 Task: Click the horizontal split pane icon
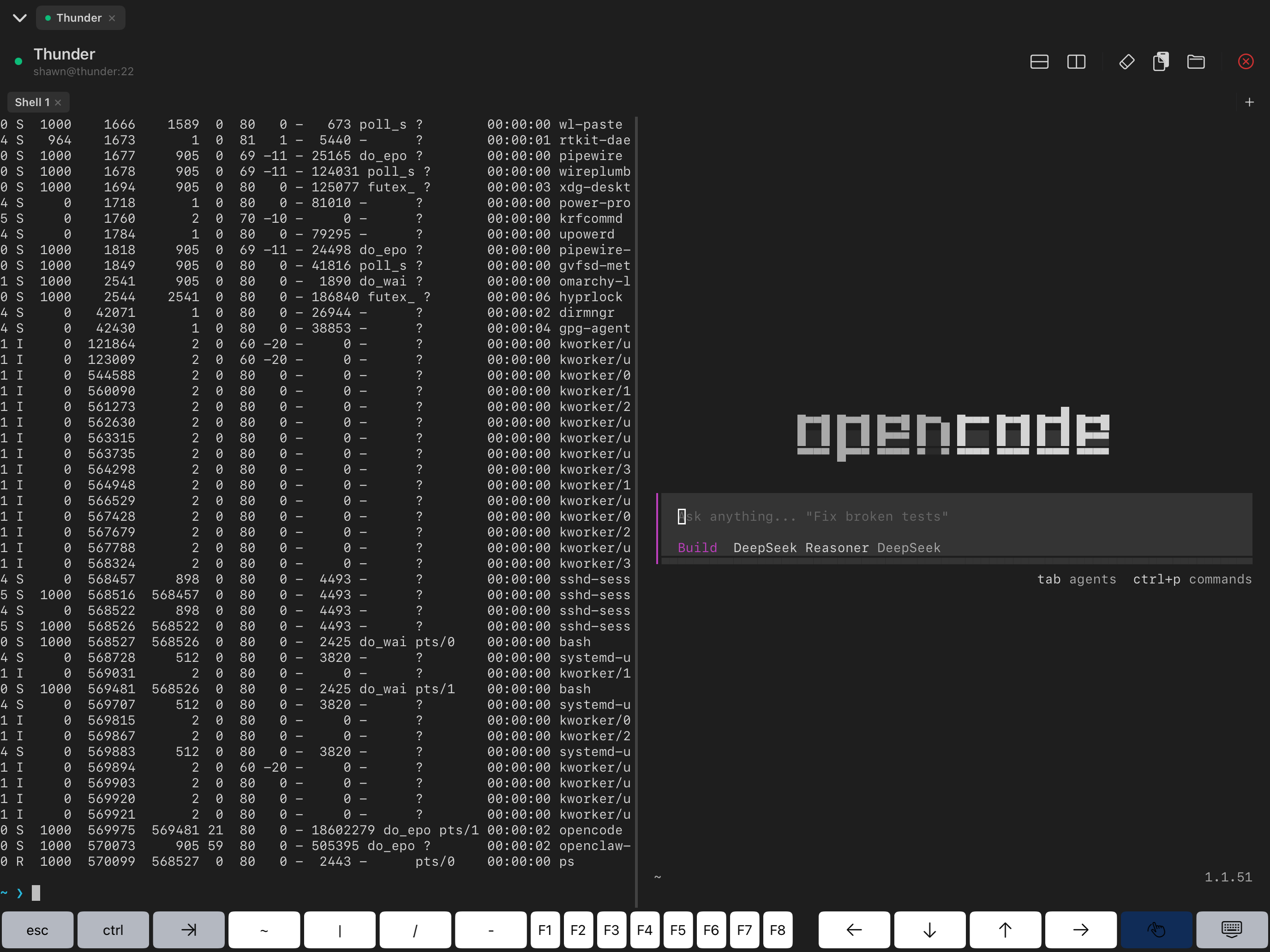[x=1039, y=61]
